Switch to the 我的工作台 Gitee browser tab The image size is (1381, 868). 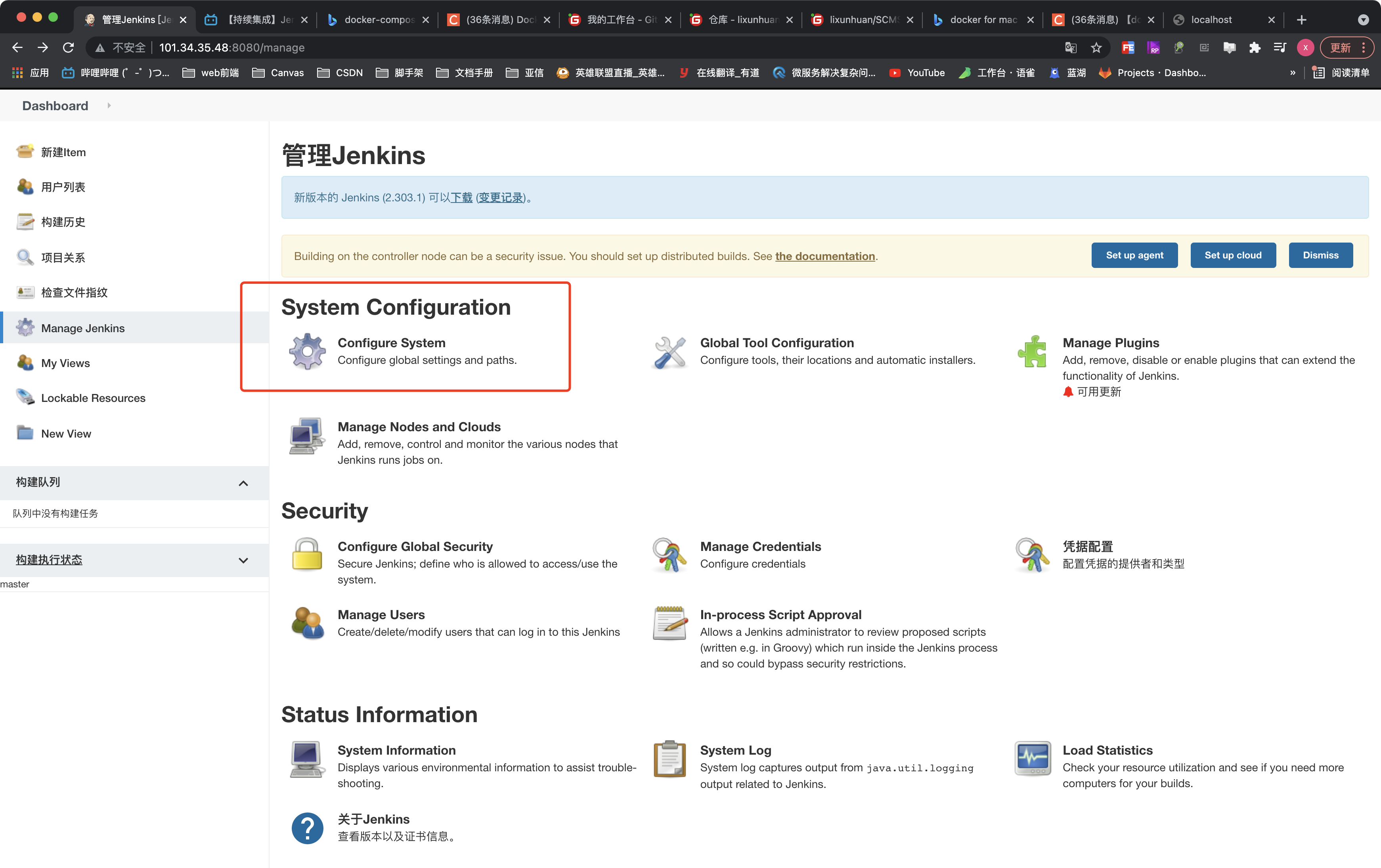[620, 19]
